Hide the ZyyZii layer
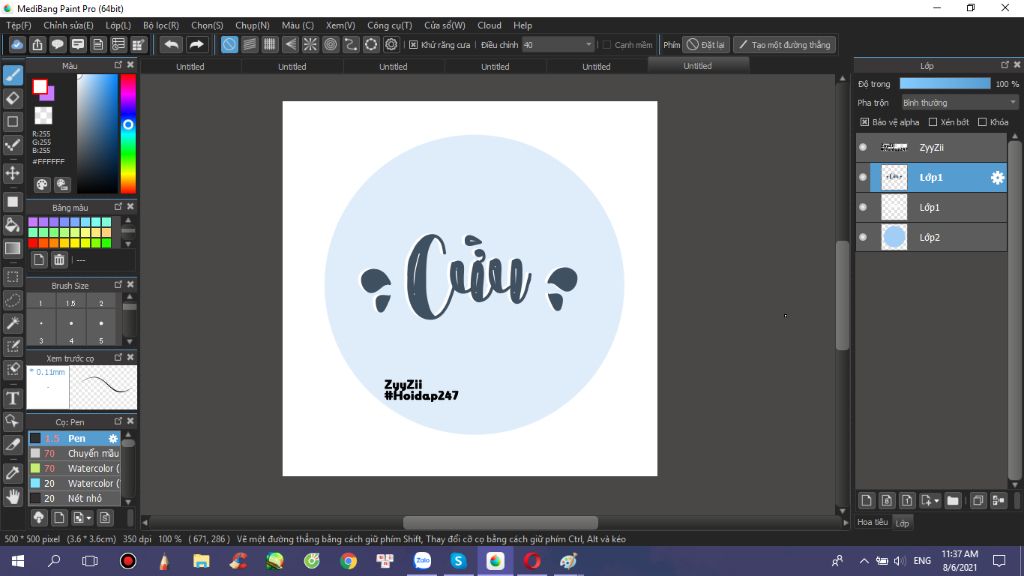The width and height of the screenshot is (1024, 576). coord(863,148)
